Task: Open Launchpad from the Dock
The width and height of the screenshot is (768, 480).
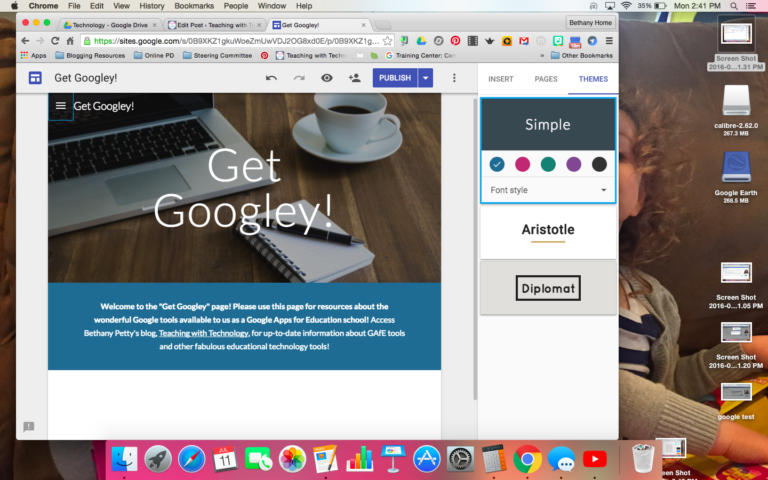Action: [158, 459]
